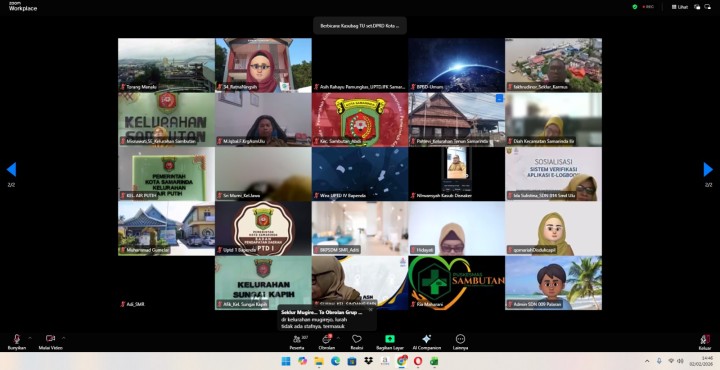This screenshot has height=370, width=720.
Task: Click the REC recording indicator
Action: click(x=648, y=7)
